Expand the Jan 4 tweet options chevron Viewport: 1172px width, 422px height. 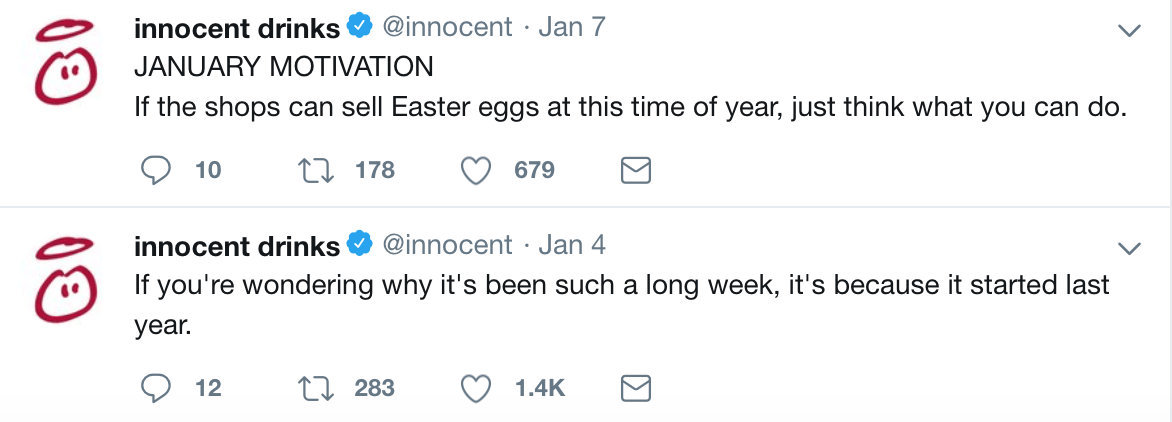point(1129,248)
